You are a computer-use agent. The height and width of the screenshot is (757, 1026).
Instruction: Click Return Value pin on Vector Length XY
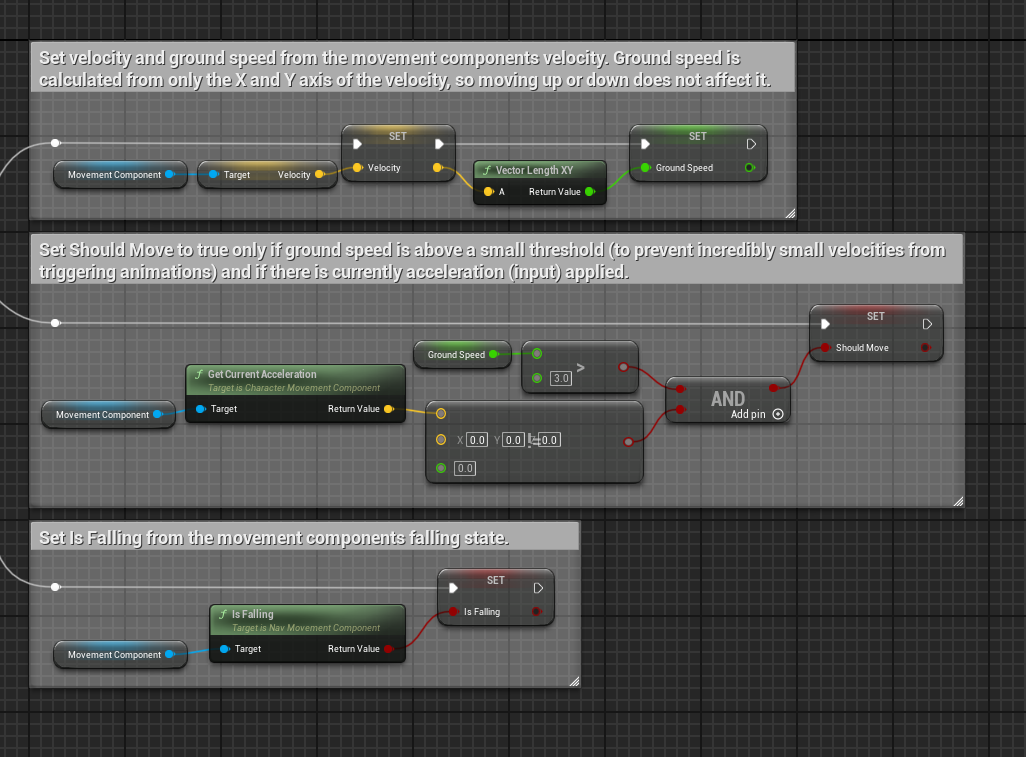coord(590,192)
